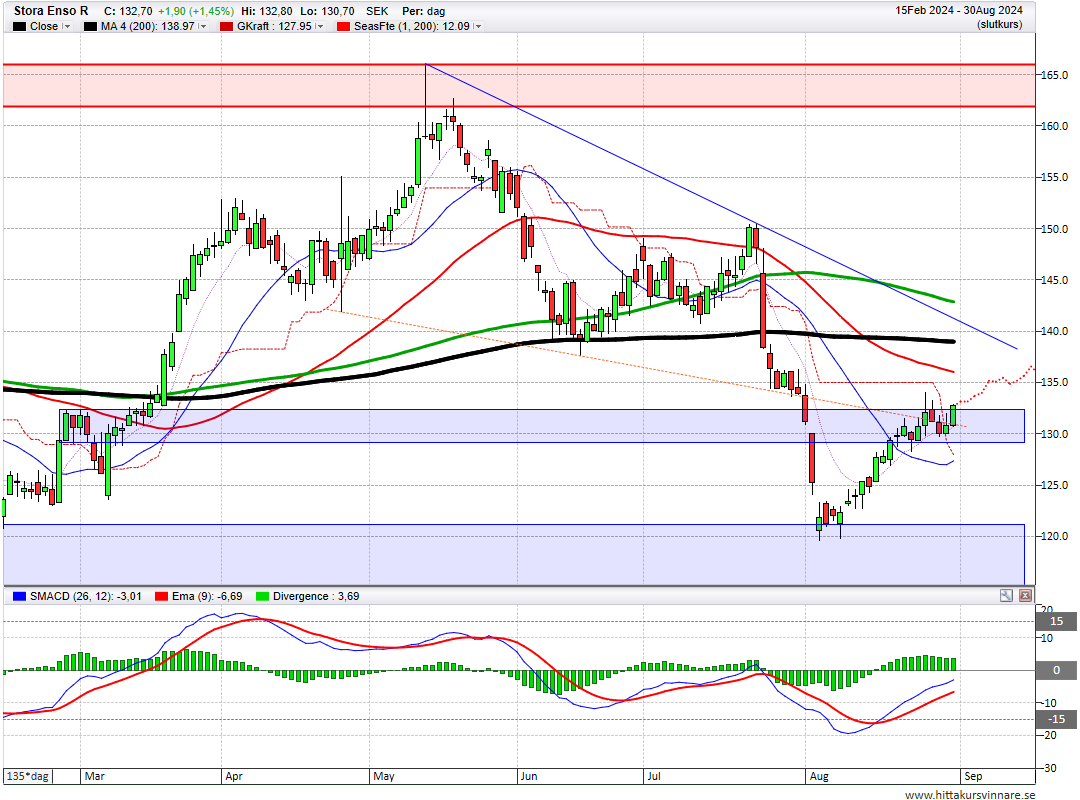Image resolution: width=1080 pixels, height=800 pixels.
Task: Click the red SeasFte legend swatch
Action: (343, 26)
